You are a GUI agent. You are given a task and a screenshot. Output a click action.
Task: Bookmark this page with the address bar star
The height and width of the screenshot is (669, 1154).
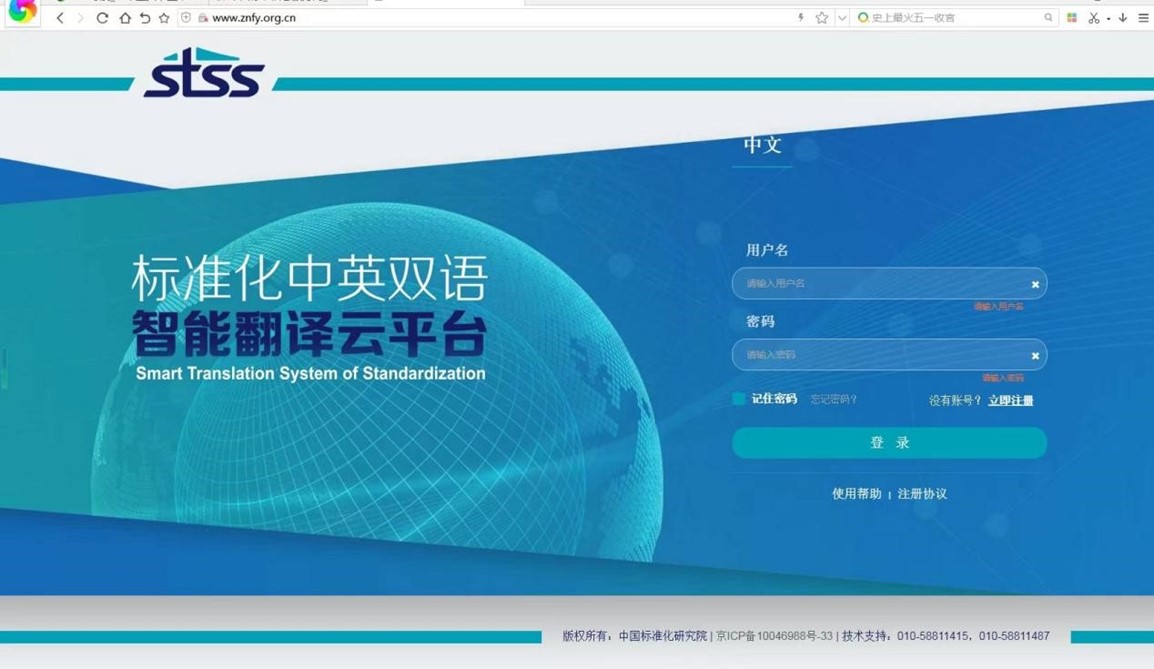click(822, 18)
